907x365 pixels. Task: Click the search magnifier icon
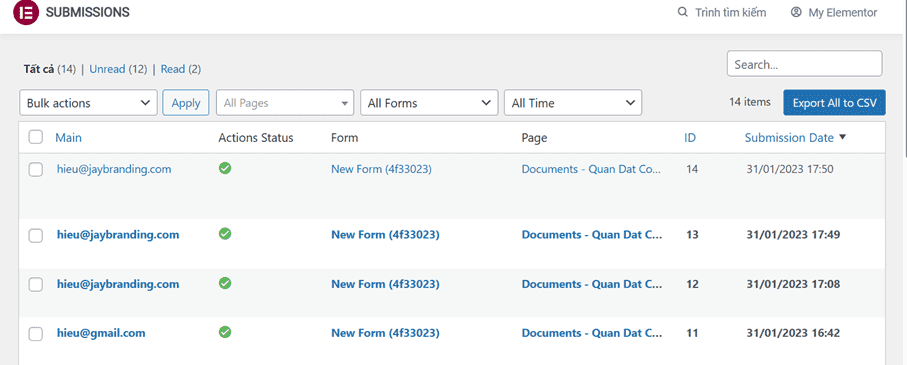683,12
